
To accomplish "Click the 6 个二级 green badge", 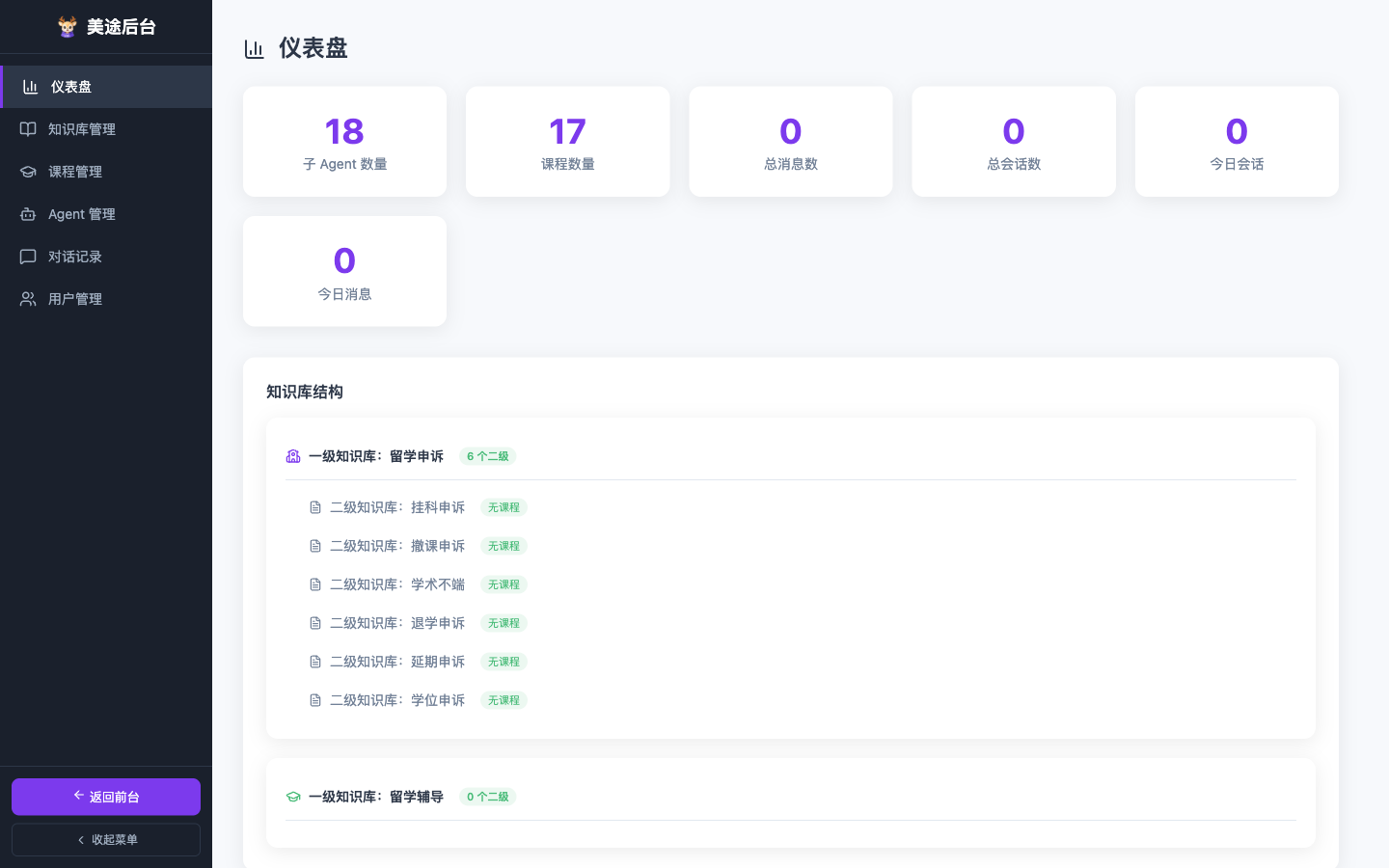I will point(488,456).
